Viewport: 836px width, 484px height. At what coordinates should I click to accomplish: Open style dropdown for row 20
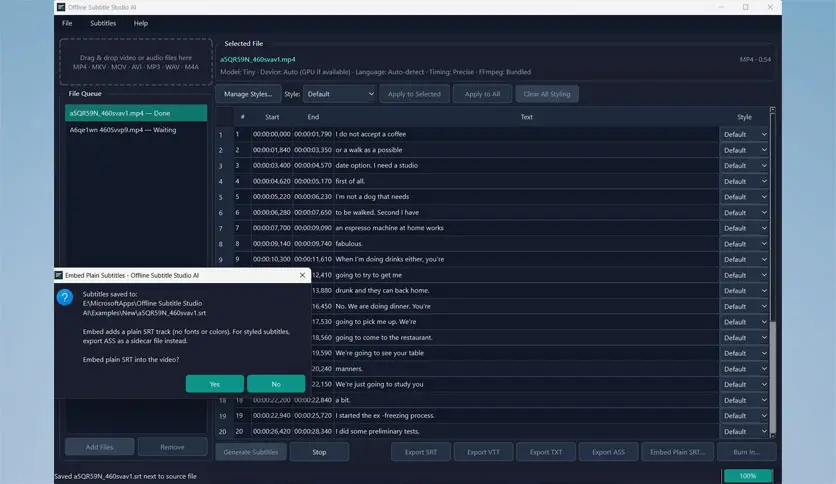click(x=744, y=431)
